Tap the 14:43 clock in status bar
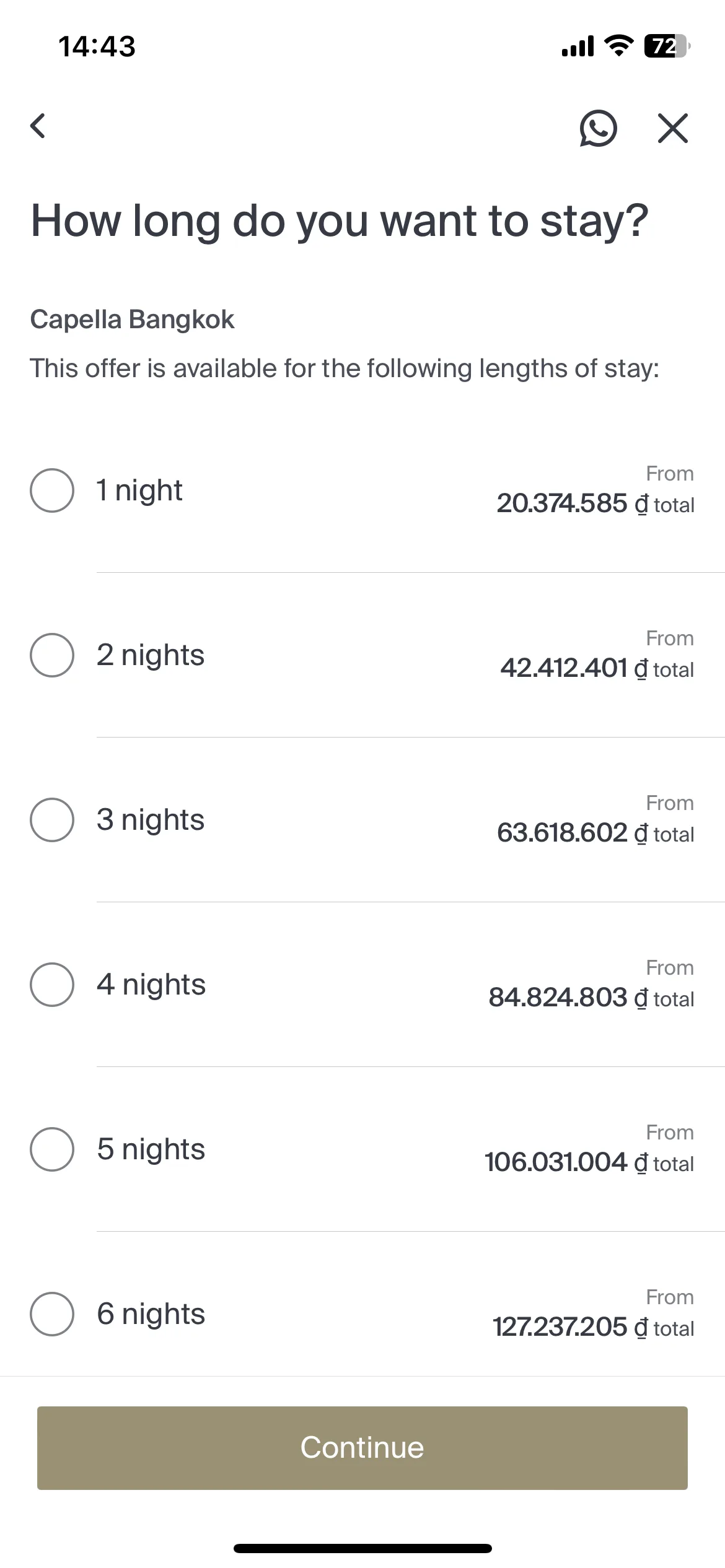 click(97, 46)
